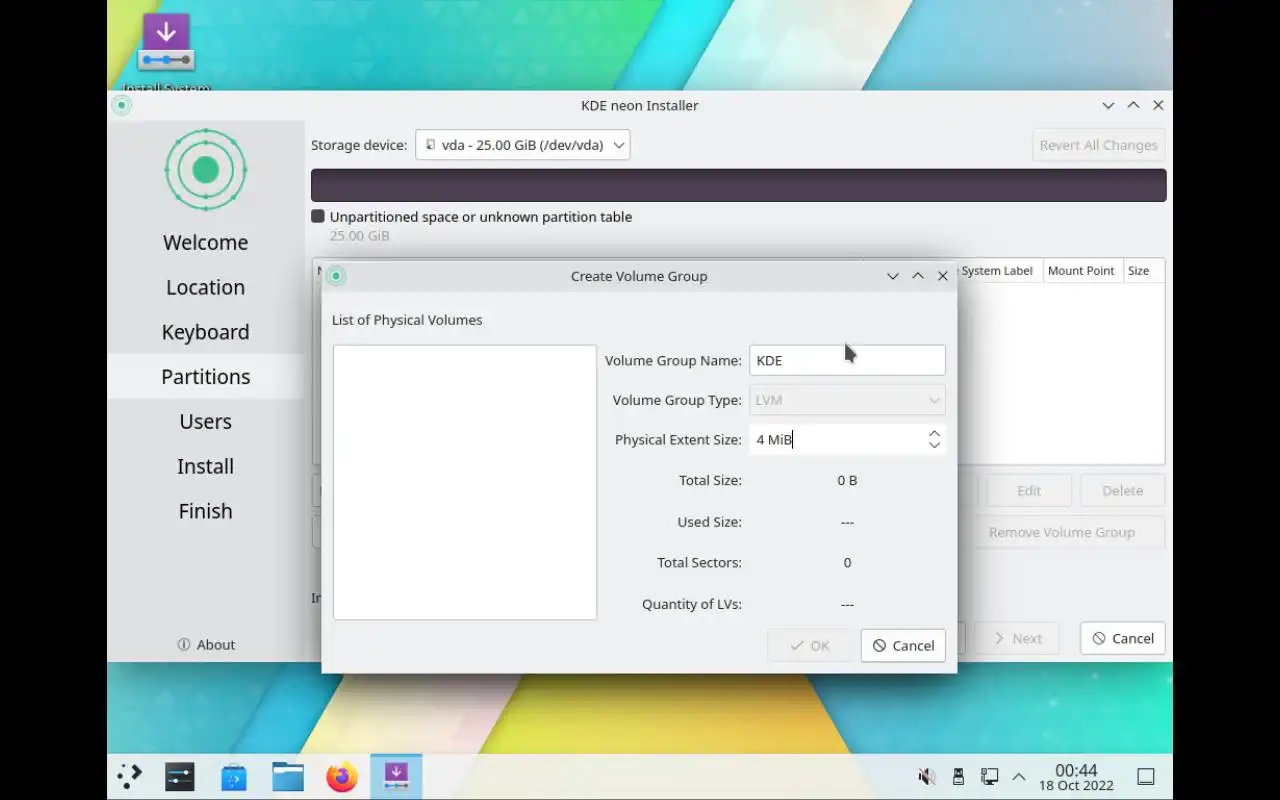Click the Remove Volume Group button
This screenshot has width=1280, height=800.
point(1062,532)
